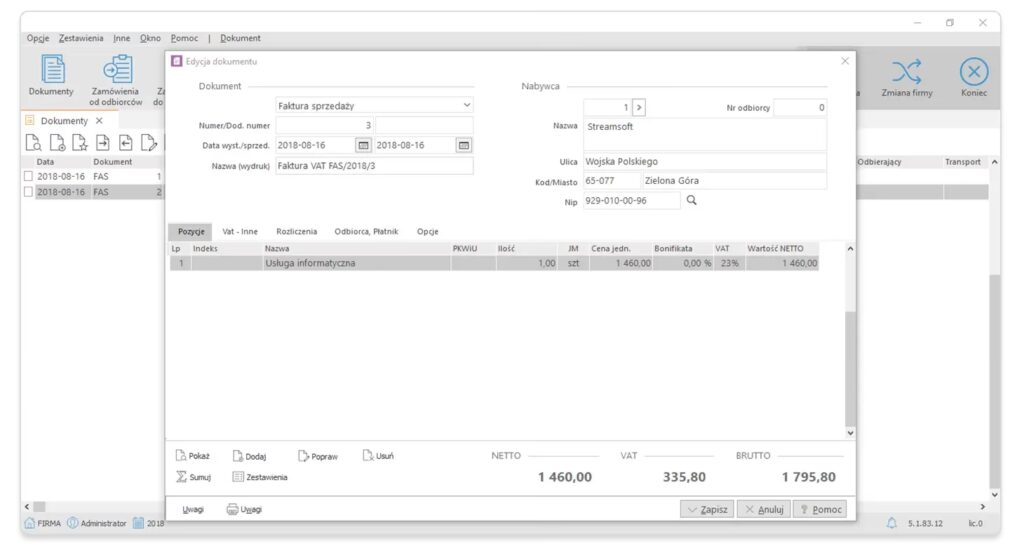Image resolution: width=1024 pixels, height=546 pixels.
Task: Click the Zmiana firmy shuffle icon
Action: pyautogui.click(x=906, y=71)
